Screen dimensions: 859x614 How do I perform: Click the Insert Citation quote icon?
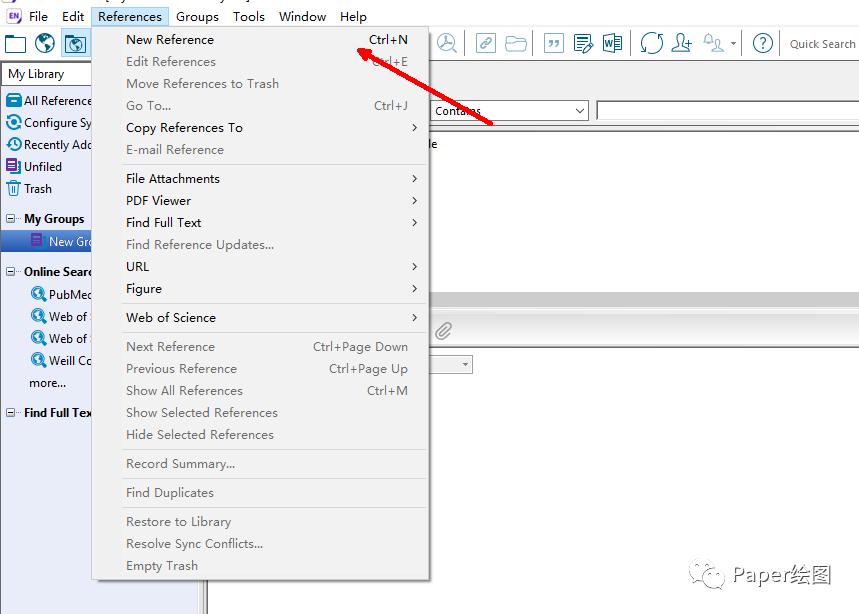click(553, 43)
